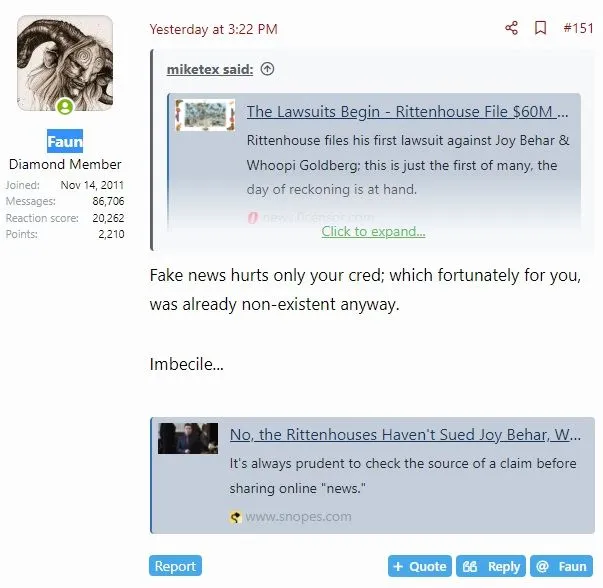Mention the user with the '@ Faun' button
This screenshot has width=603, height=588.
561,566
